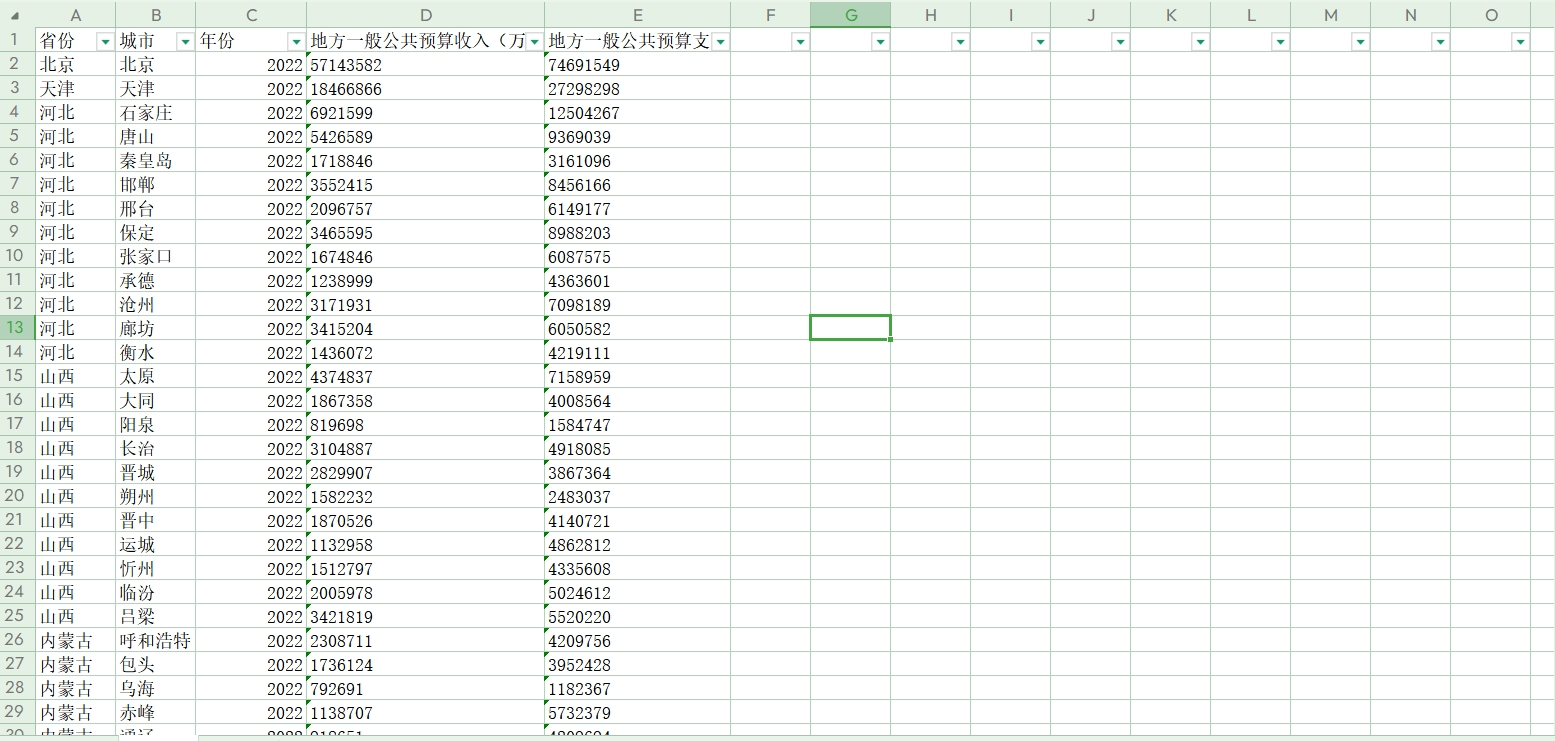
Task: Open the filter dropdown in column K
Action: pyautogui.click(x=1200, y=41)
